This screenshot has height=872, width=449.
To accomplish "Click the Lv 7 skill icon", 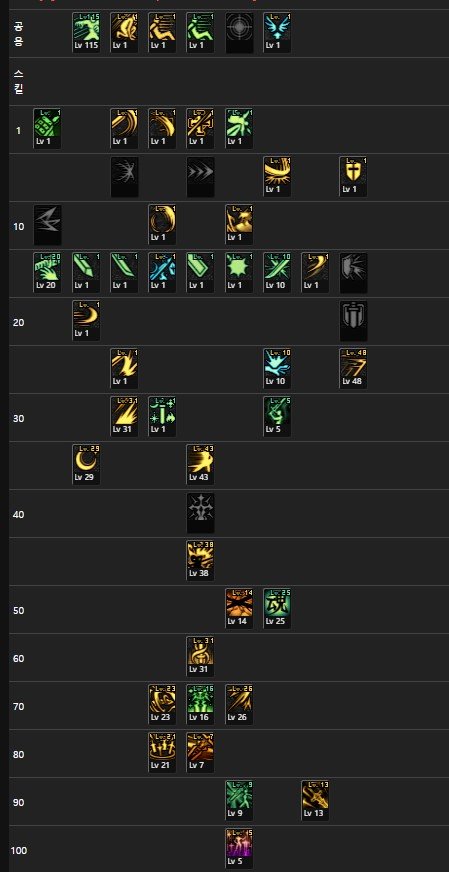I will tap(200, 752).
